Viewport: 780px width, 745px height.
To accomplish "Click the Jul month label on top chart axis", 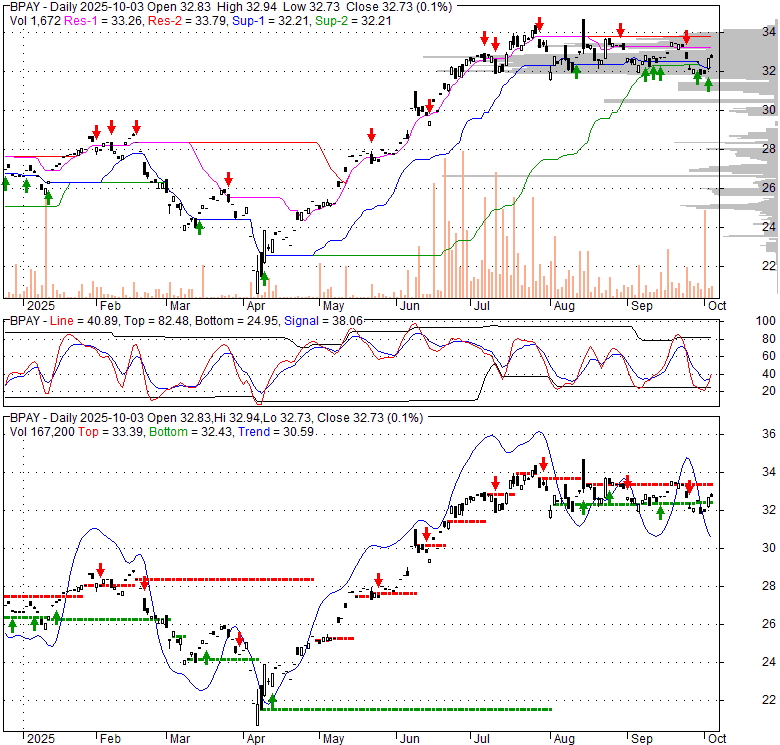I will (482, 305).
